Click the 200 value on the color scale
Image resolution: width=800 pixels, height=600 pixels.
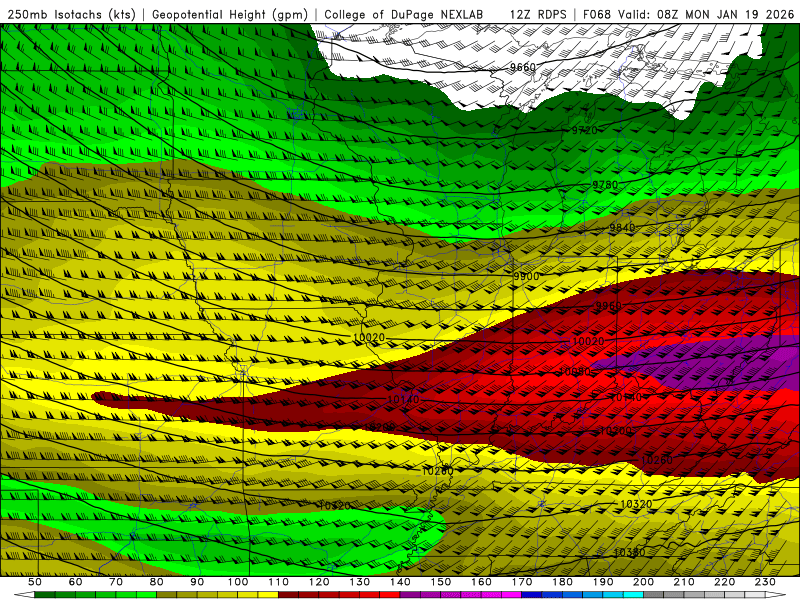[x=643, y=582]
